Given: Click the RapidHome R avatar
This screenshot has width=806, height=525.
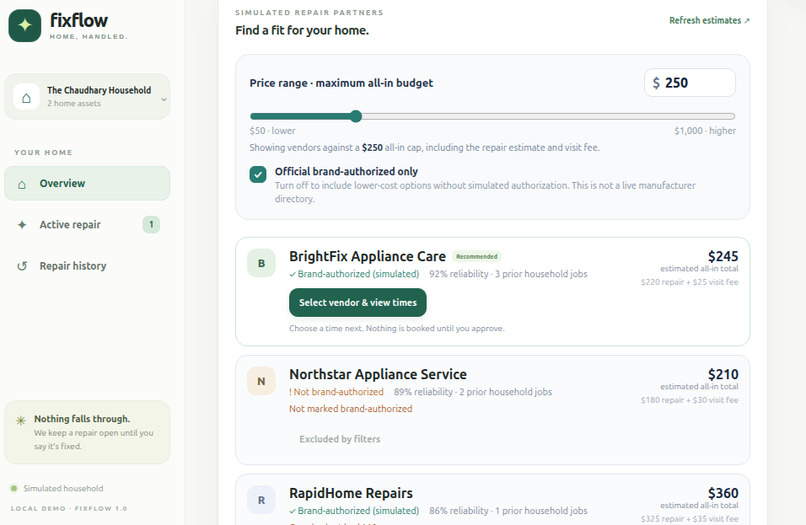Looking at the screenshot, I should point(261,500).
